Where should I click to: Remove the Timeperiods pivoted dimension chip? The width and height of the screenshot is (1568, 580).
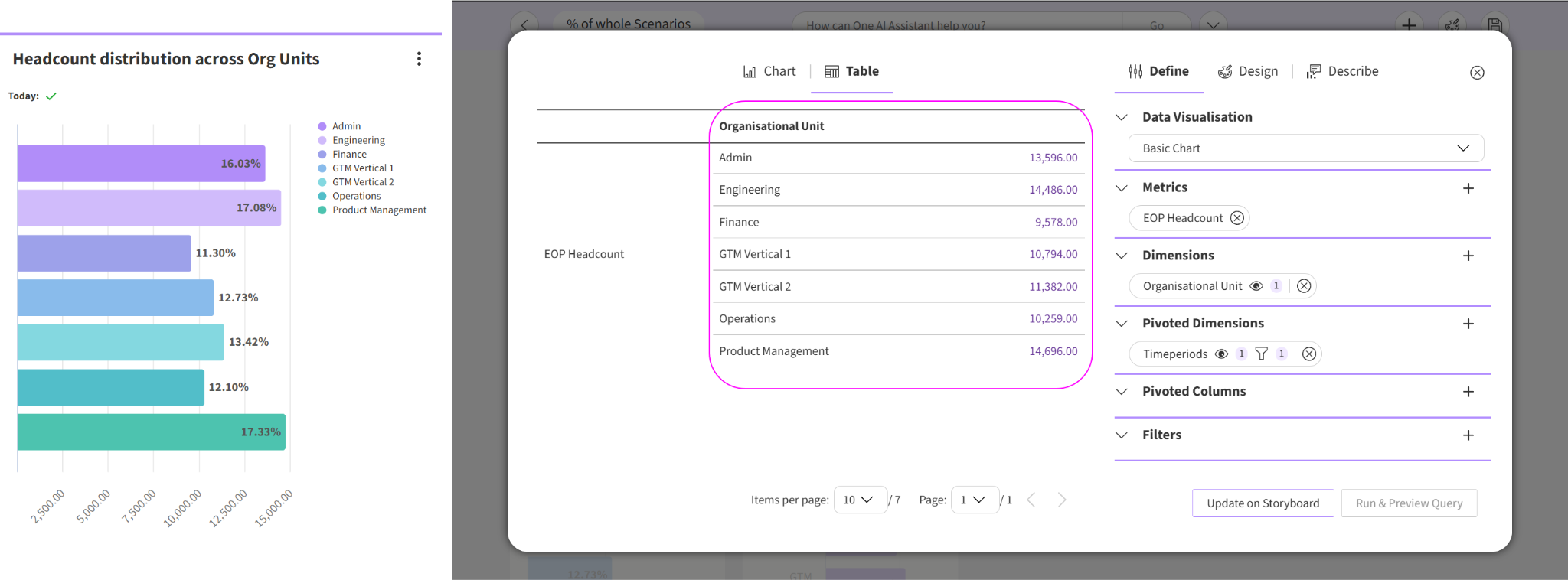[1309, 354]
